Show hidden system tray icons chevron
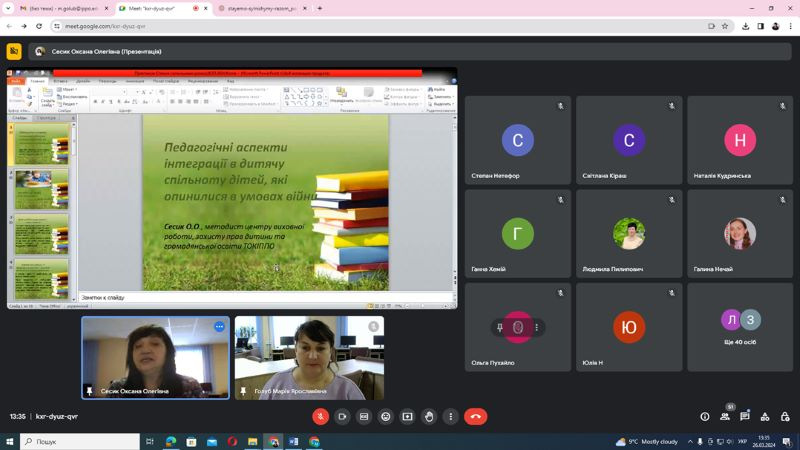This screenshot has width=800, height=450. point(690,442)
